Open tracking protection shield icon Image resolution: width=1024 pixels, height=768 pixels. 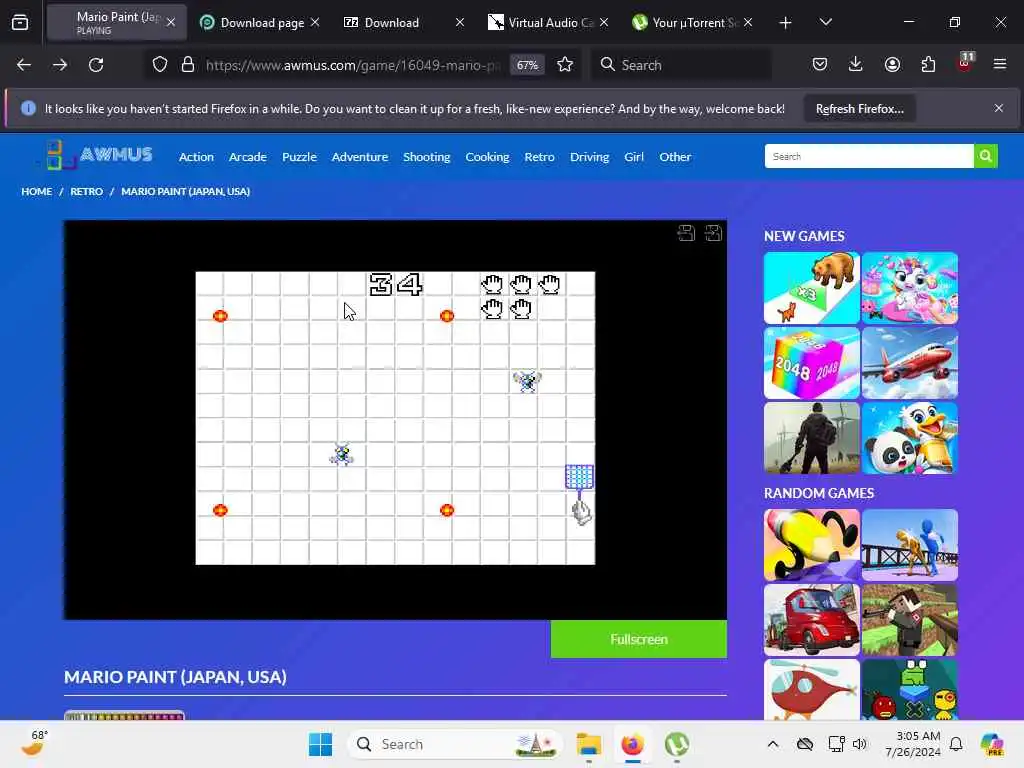tap(160, 65)
